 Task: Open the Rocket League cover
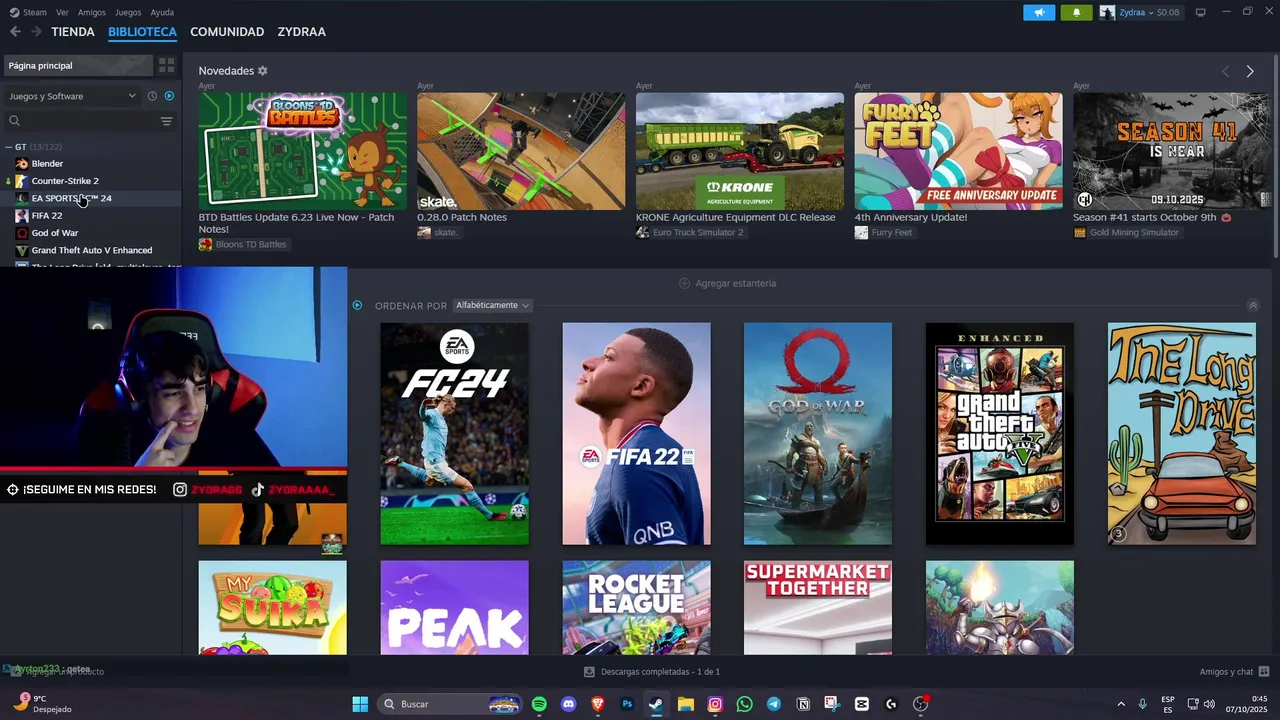pyautogui.click(x=636, y=608)
